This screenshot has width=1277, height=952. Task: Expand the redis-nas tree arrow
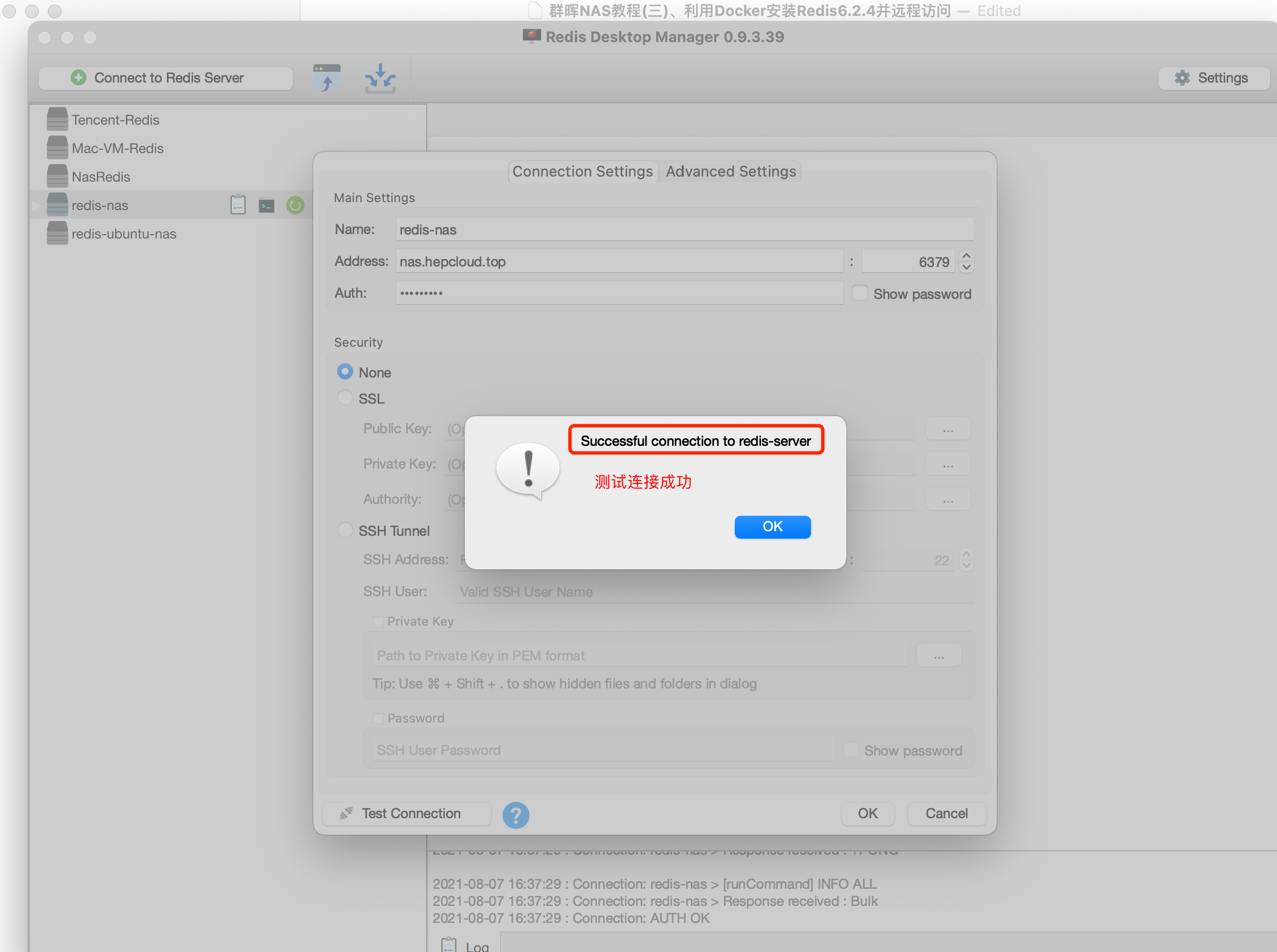tap(36, 206)
